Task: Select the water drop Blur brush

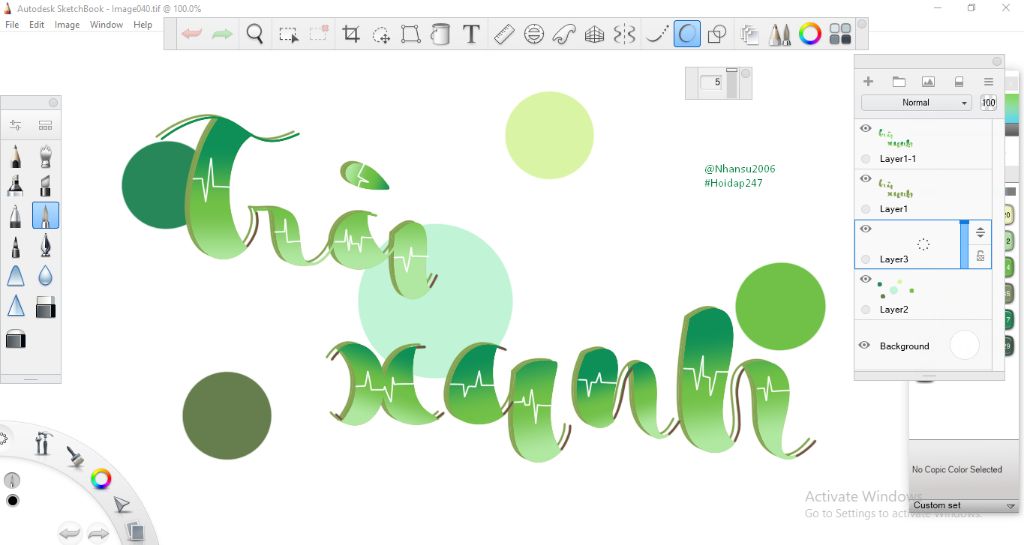Action: [45, 276]
